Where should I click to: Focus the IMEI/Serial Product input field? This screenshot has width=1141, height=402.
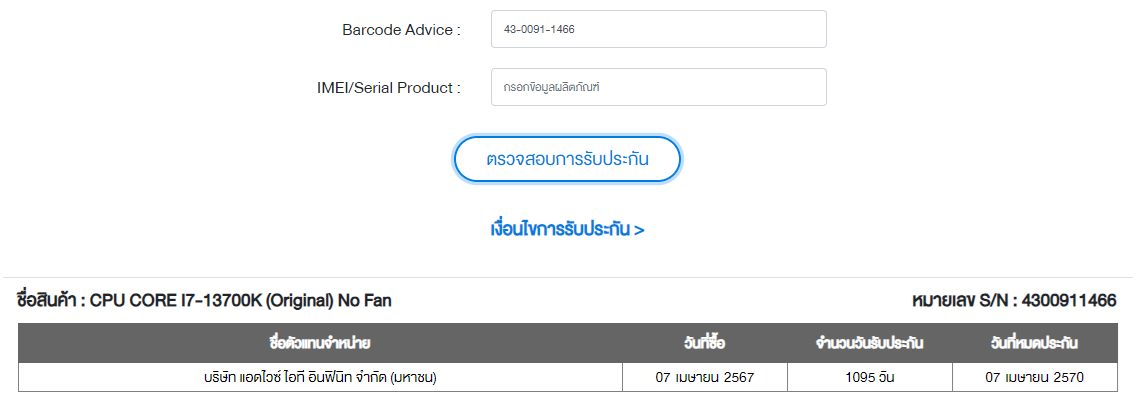(x=658, y=87)
